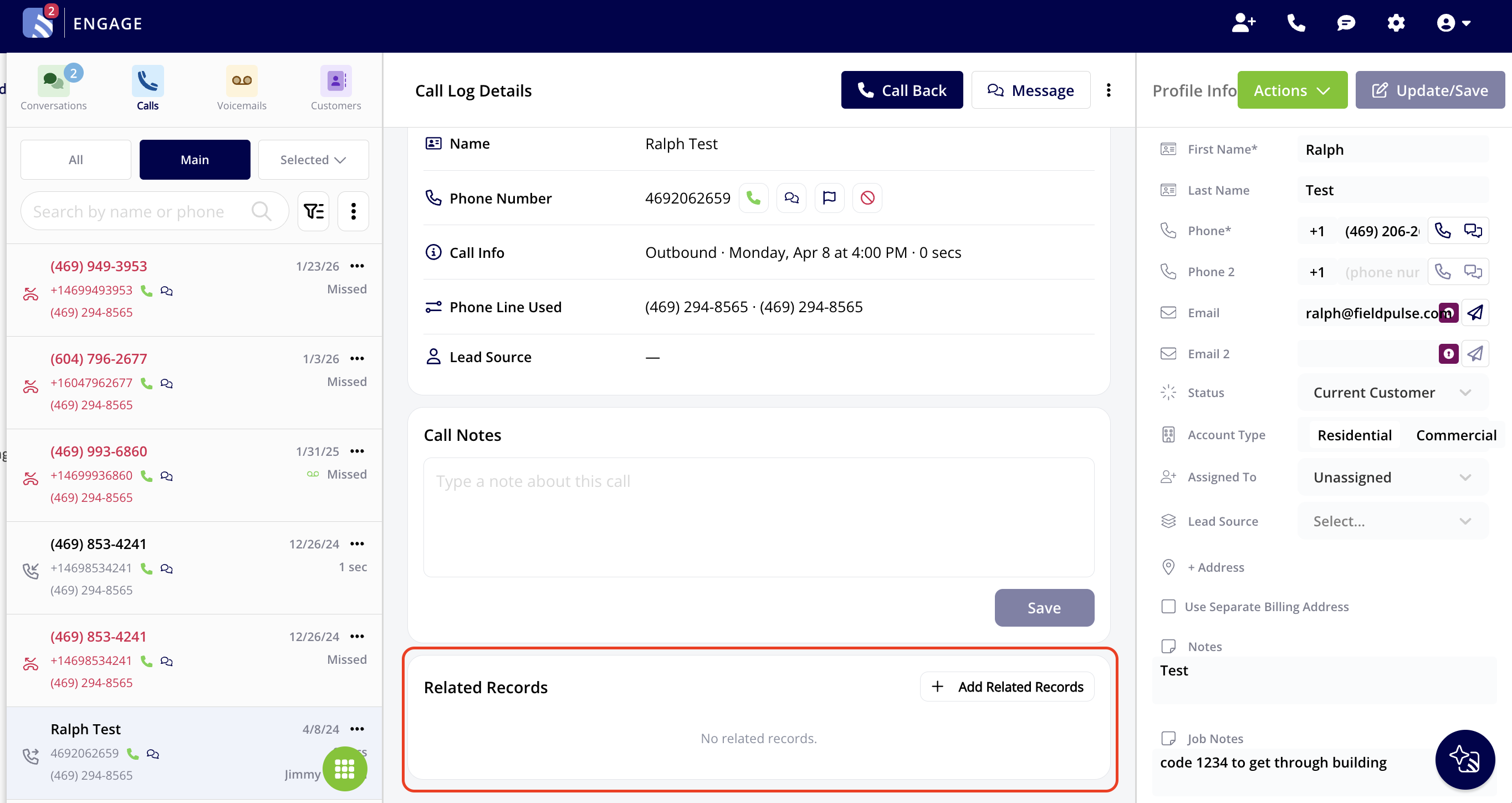Switch to Voicemails tab
The height and width of the screenshot is (803, 1512).
point(241,88)
